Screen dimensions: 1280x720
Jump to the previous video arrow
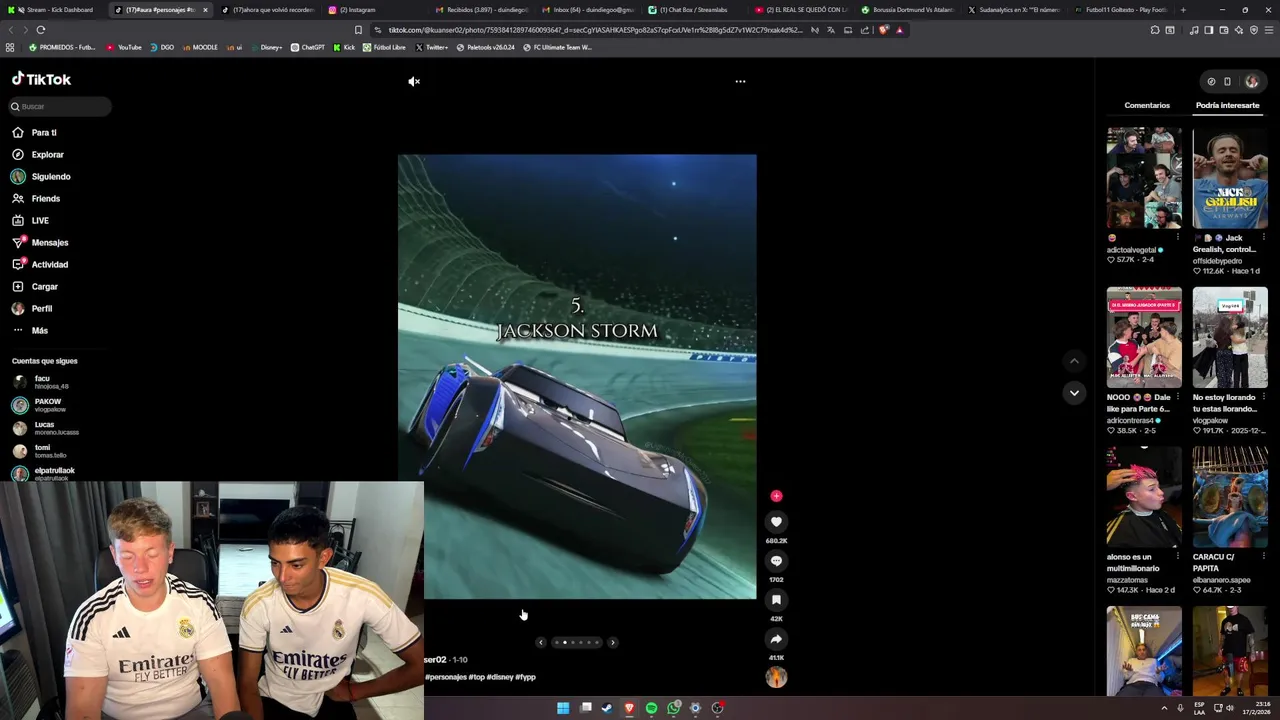1074,361
